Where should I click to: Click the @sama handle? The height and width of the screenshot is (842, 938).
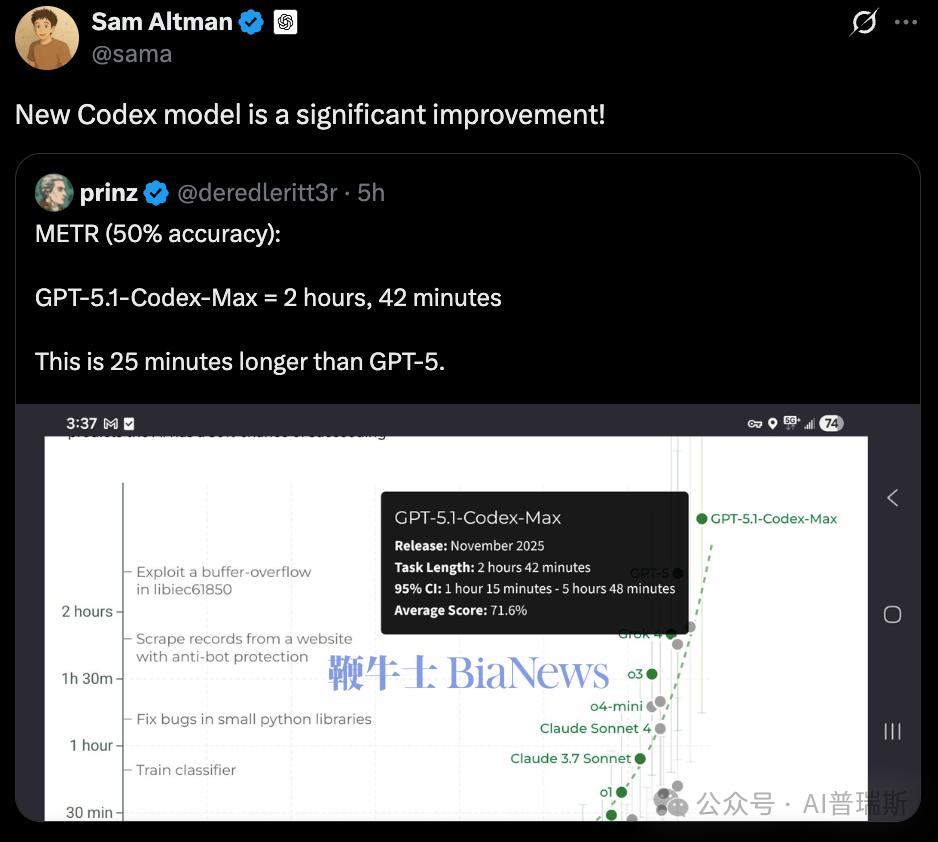[x=132, y=54]
